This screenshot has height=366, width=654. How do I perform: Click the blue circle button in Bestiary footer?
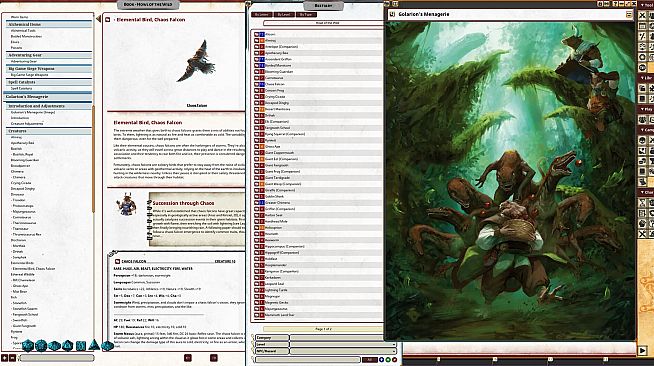click(x=381, y=359)
